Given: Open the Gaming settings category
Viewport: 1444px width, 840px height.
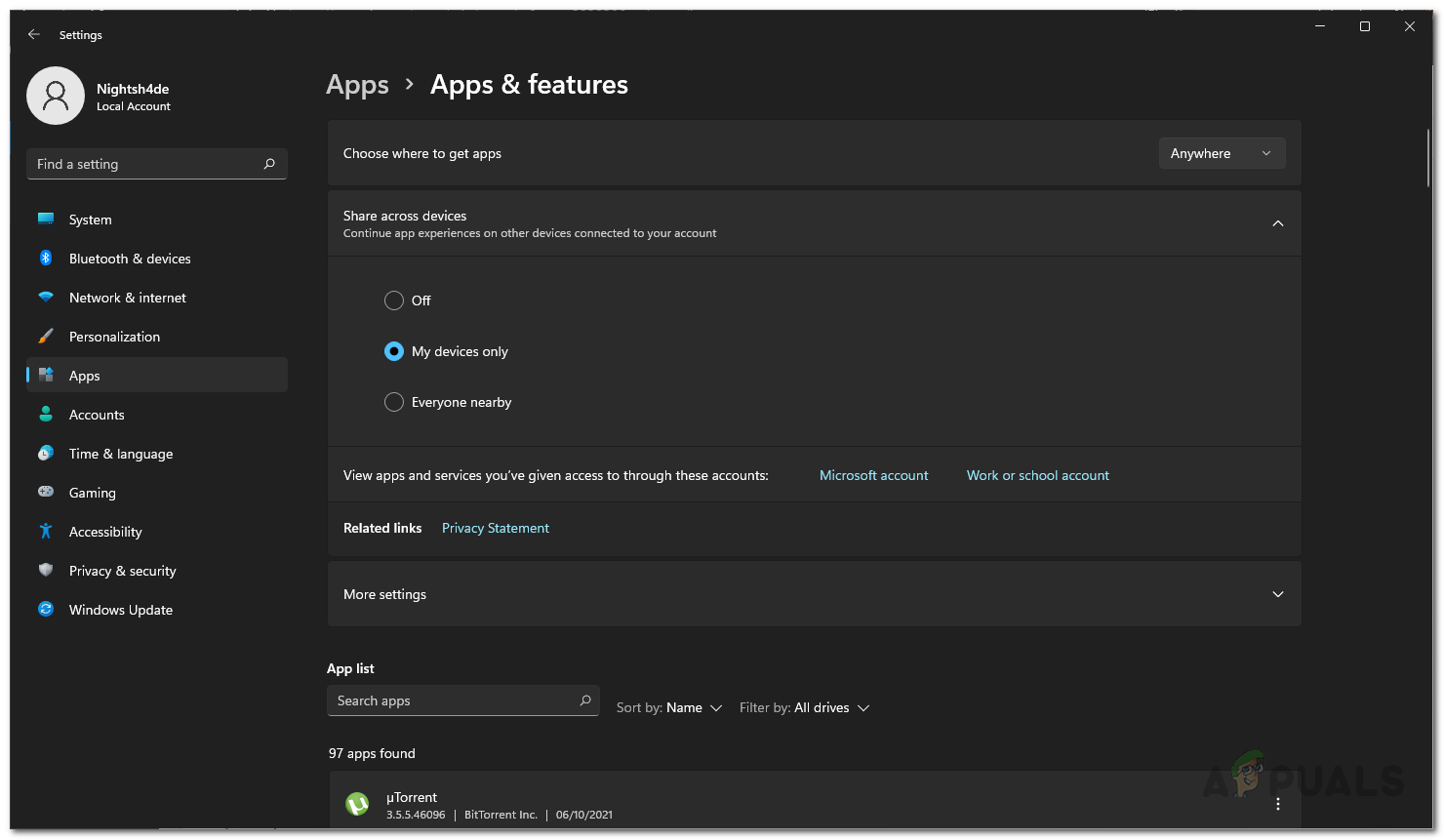Looking at the screenshot, I should coord(92,493).
